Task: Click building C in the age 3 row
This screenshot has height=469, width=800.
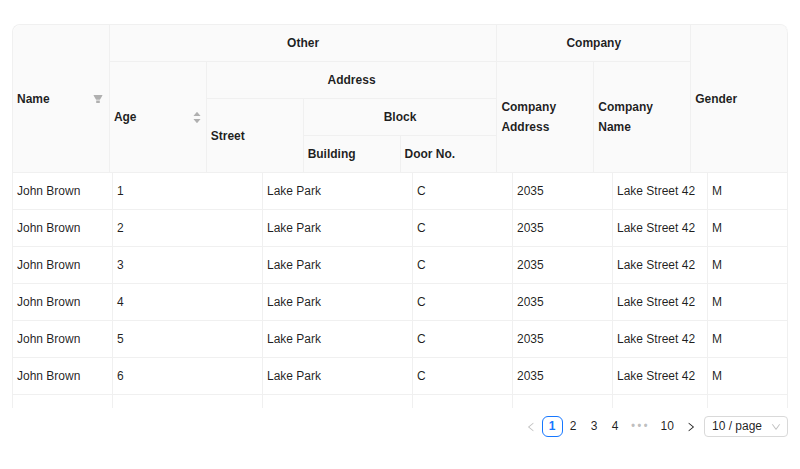Action: (421, 265)
